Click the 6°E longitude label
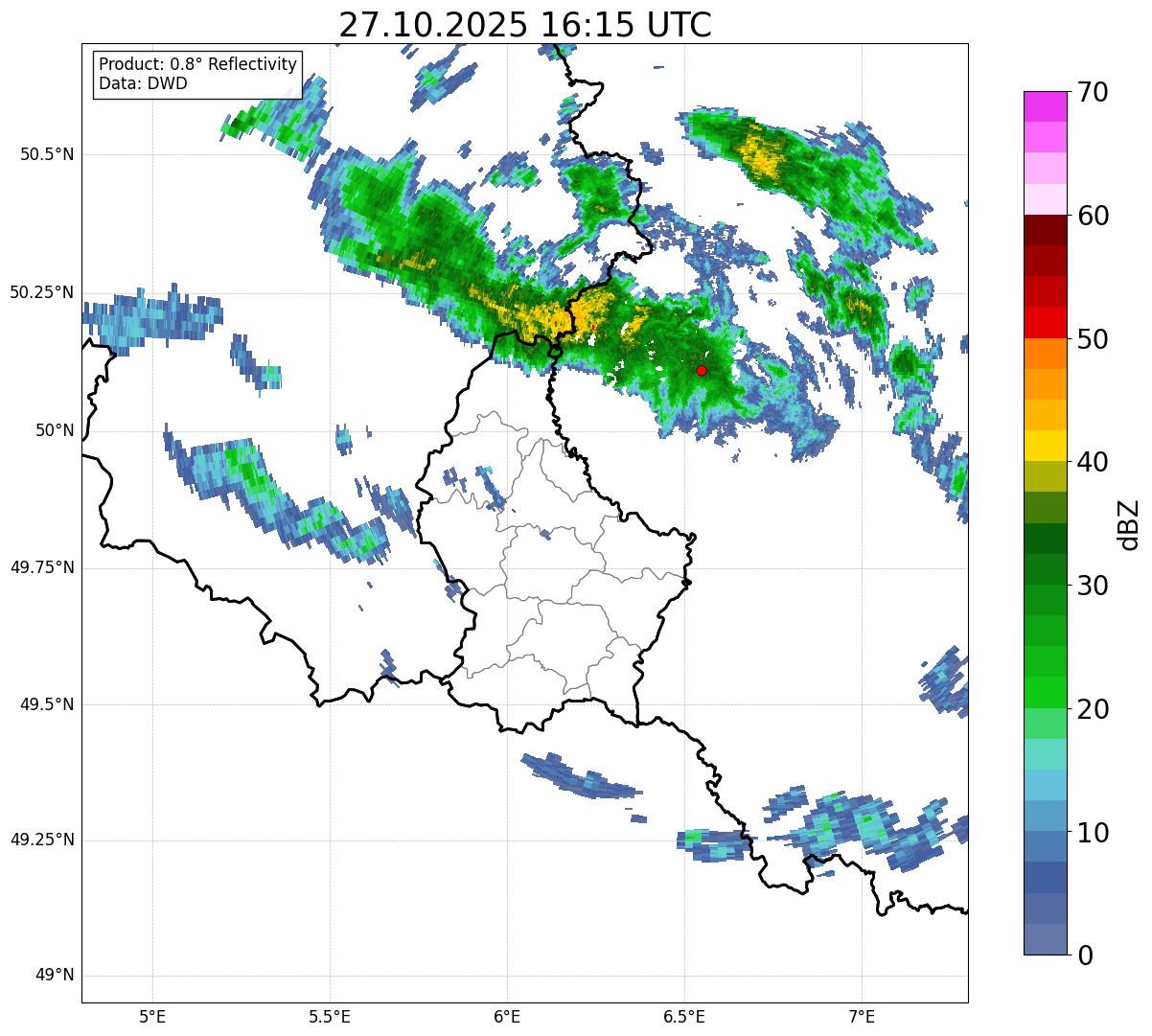The width and height of the screenshot is (1152, 1036). click(507, 1016)
